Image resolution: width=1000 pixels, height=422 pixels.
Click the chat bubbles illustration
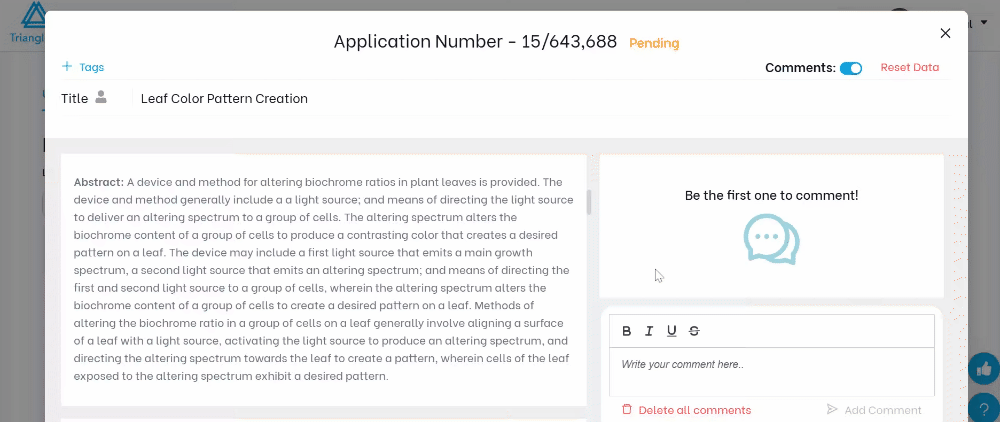pos(772,238)
